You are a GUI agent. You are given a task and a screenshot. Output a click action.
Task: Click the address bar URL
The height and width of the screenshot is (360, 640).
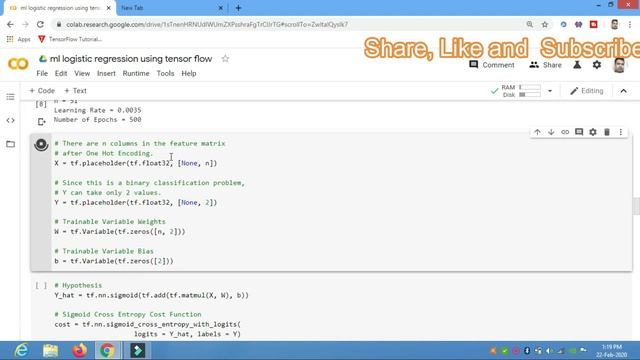click(x=207, y=24)
